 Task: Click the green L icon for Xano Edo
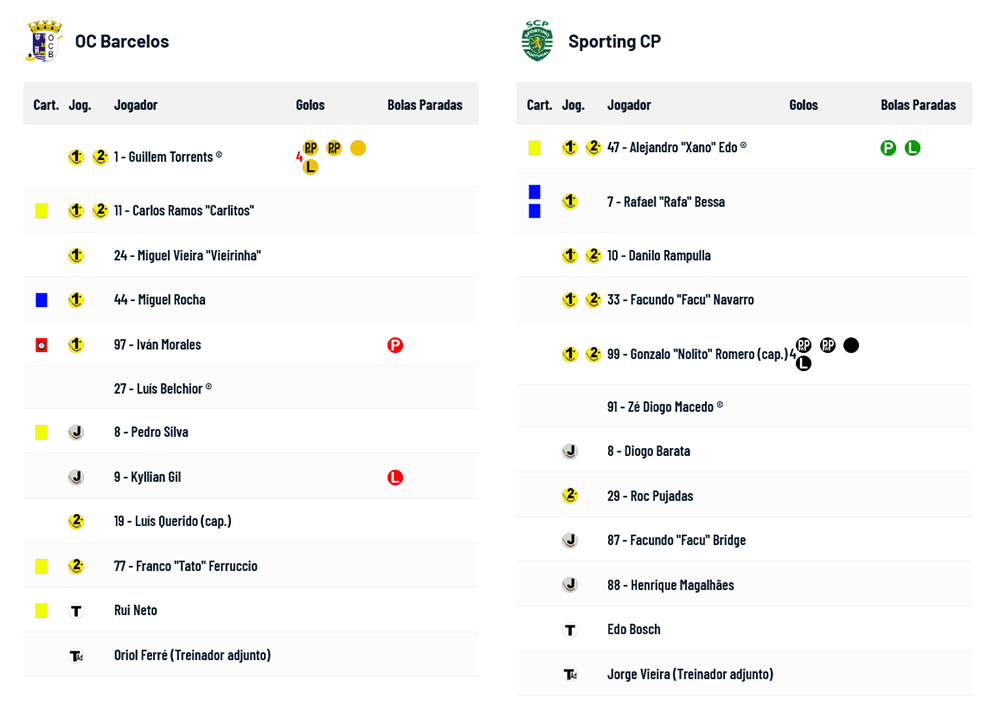[x=912, y=148]
